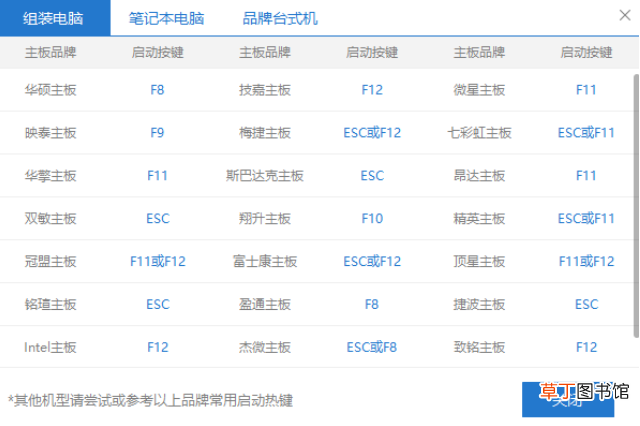
Task: Select ESC或F12 in the 富士康主板 row
Action: (372, 261)
